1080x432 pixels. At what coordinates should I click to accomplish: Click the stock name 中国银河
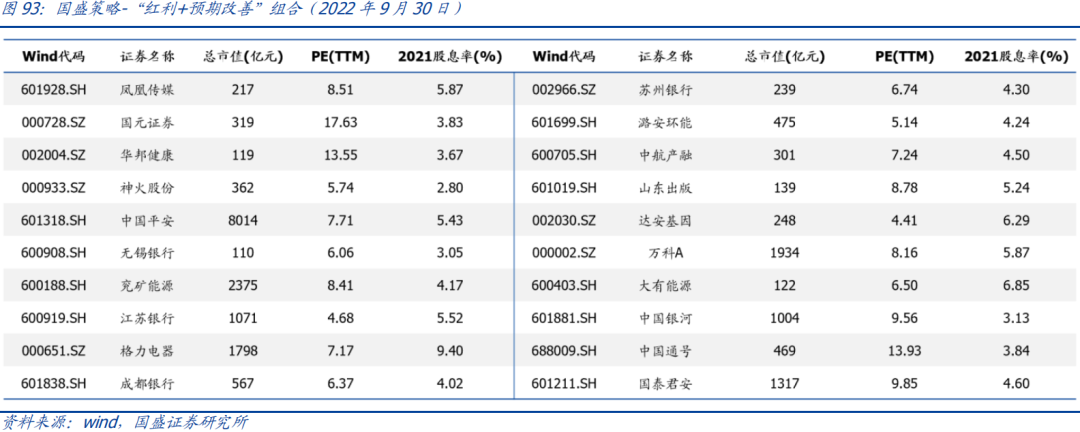click(665, 318)
